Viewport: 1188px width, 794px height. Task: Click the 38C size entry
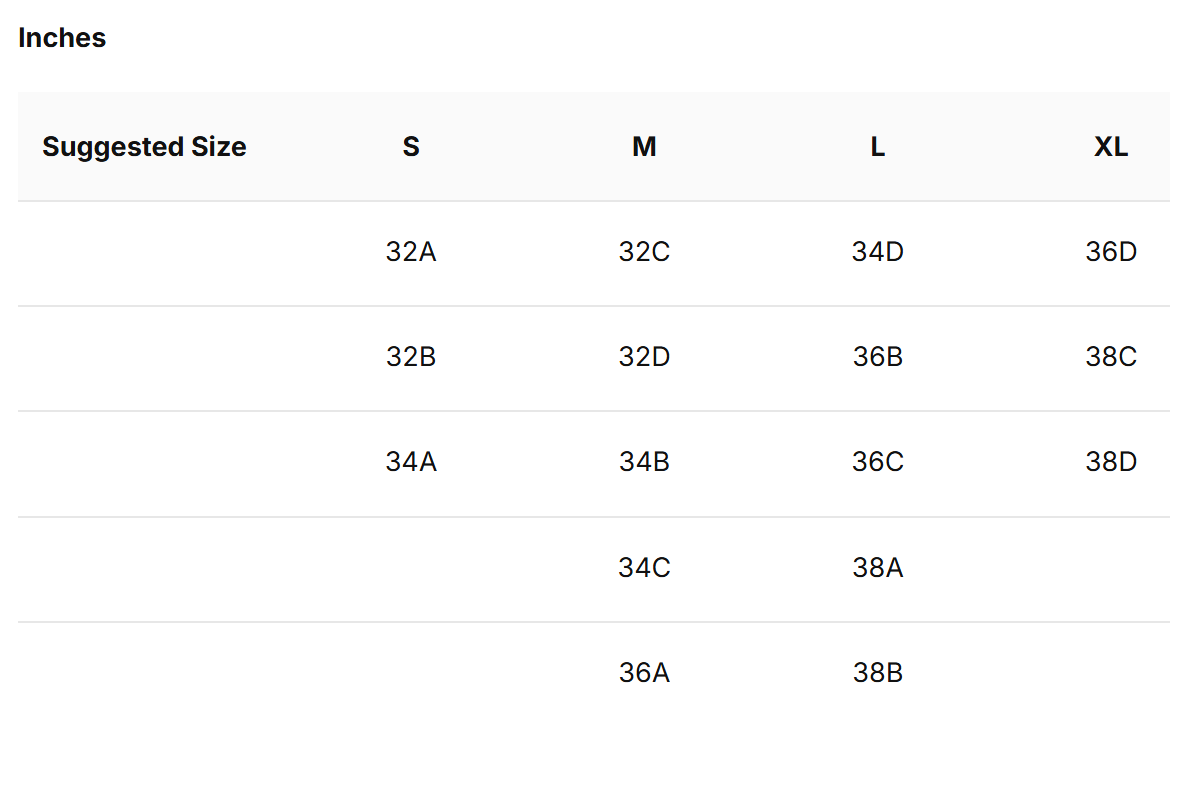click(1111, 357)
